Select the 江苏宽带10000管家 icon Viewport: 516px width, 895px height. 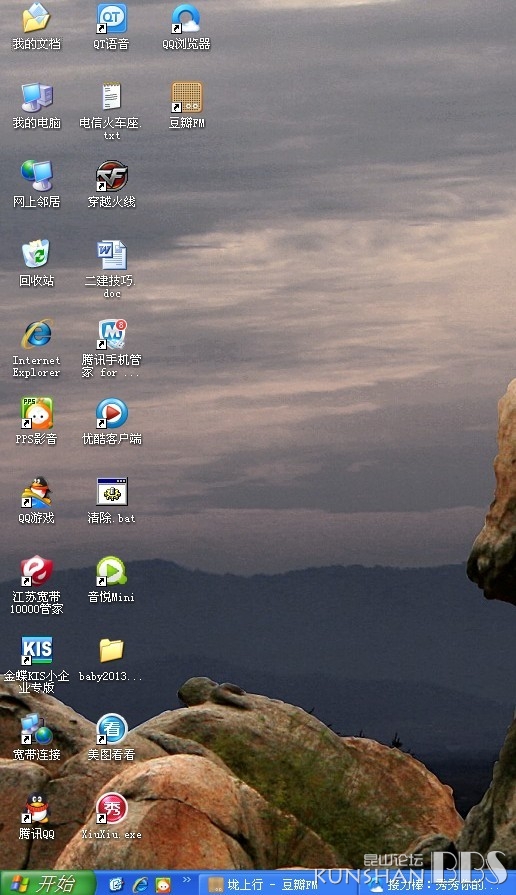pyautogui.click(x=37, y=571)
